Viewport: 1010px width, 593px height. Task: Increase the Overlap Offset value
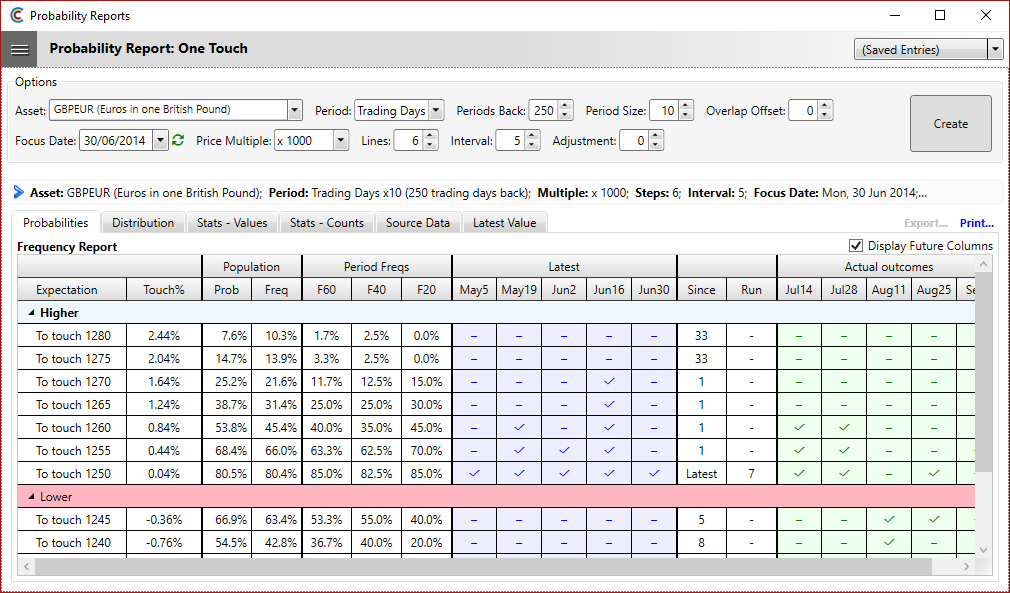824,106
